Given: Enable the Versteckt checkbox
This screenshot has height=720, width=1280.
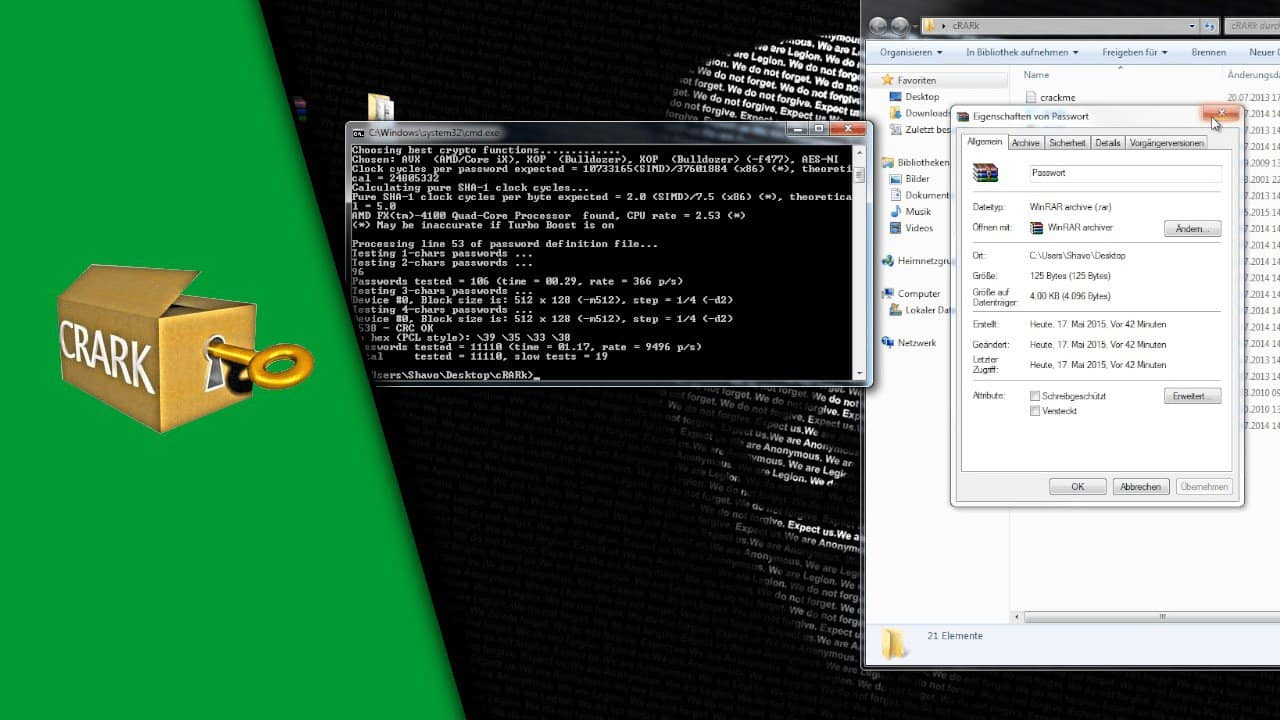Looking at the screenshot, I should pyautogui.click(x=1035, y=411).
